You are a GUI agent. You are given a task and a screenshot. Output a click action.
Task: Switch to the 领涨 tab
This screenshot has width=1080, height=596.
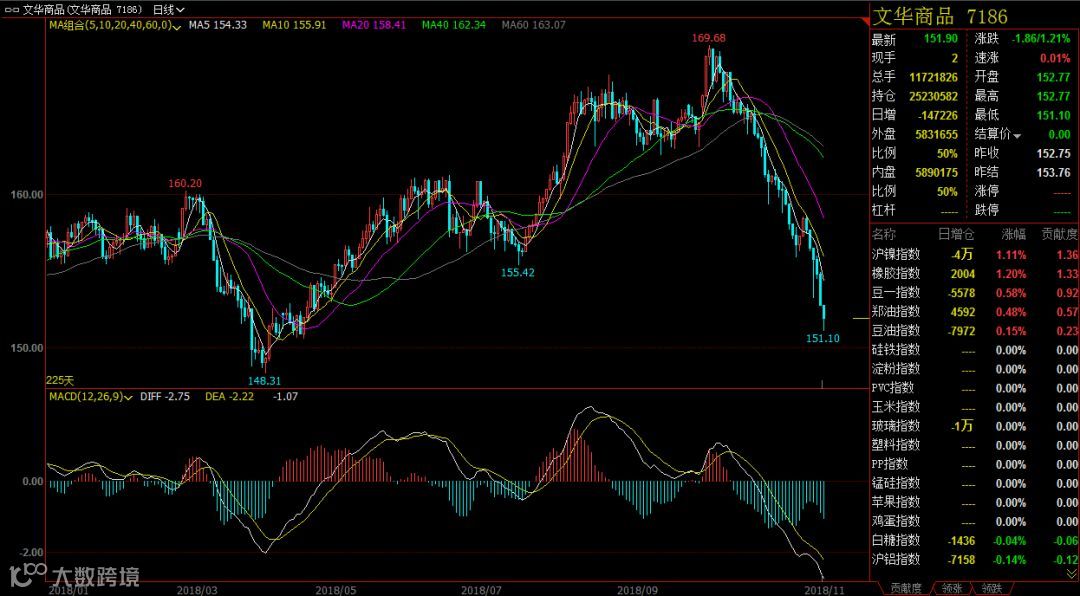click(950, 588)
